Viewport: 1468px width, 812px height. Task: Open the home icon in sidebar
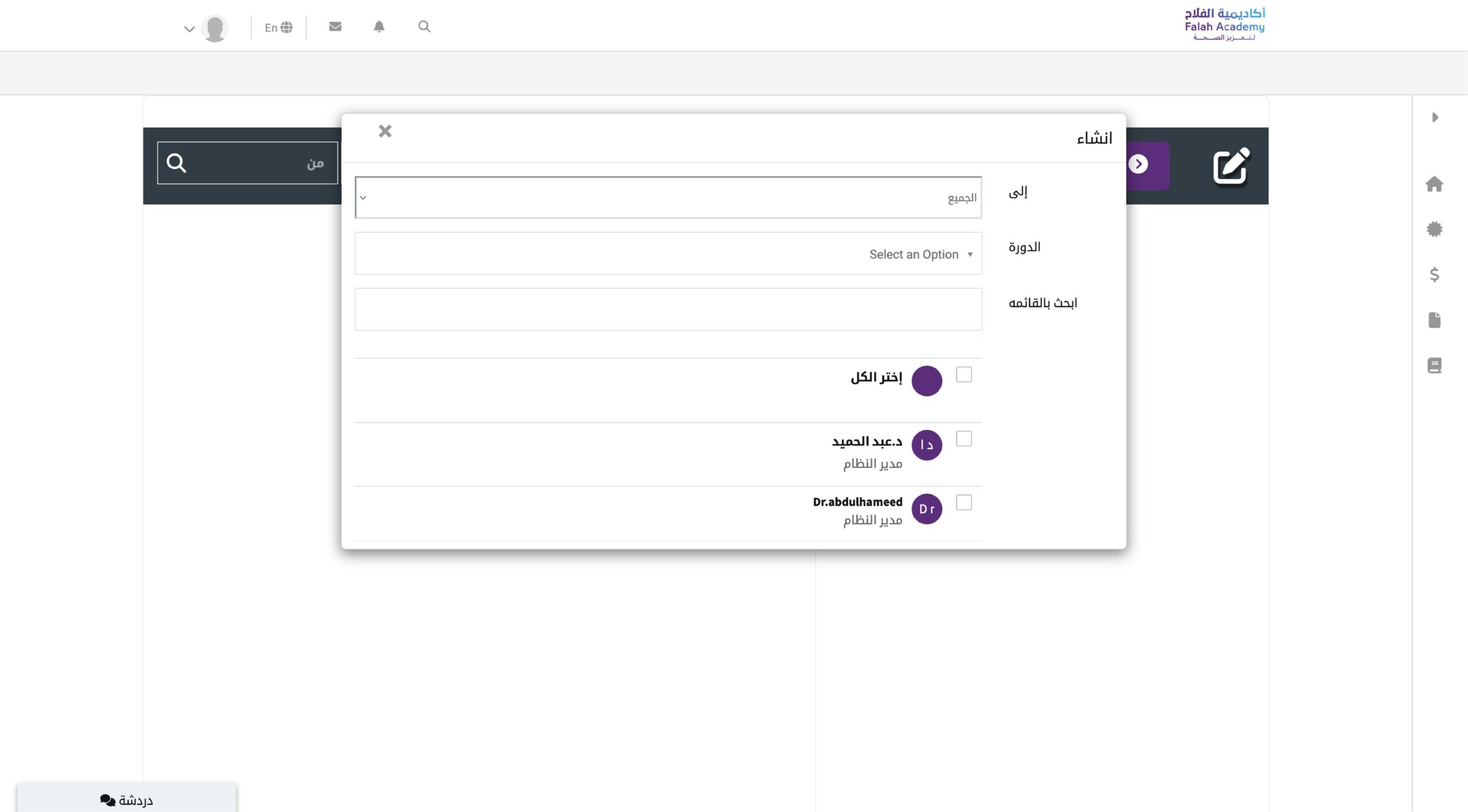1434,184
